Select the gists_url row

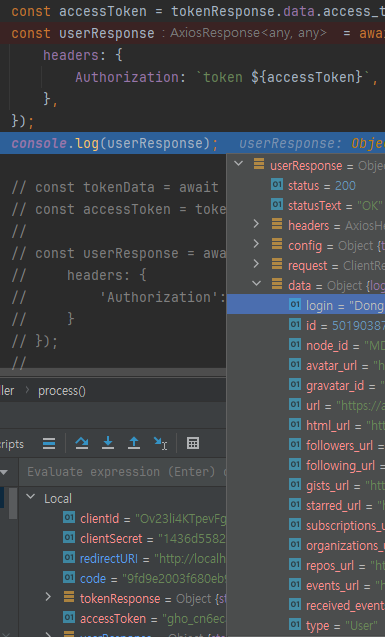click(306, 485)
